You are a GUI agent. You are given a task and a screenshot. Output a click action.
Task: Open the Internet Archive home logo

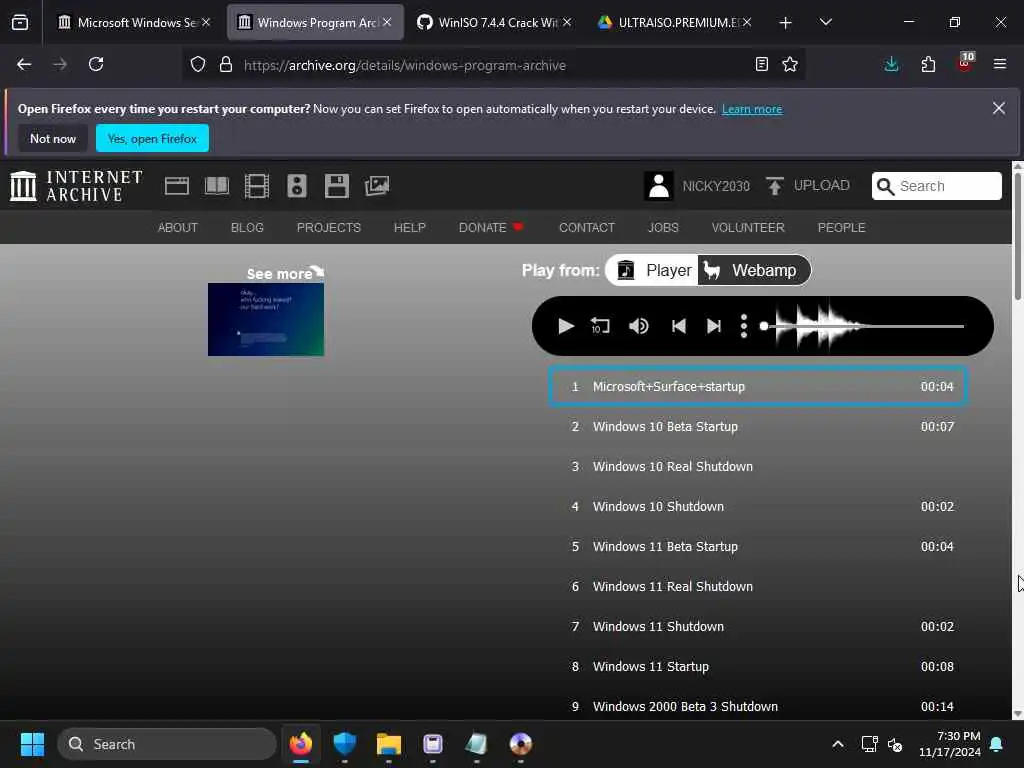point(76,186)
